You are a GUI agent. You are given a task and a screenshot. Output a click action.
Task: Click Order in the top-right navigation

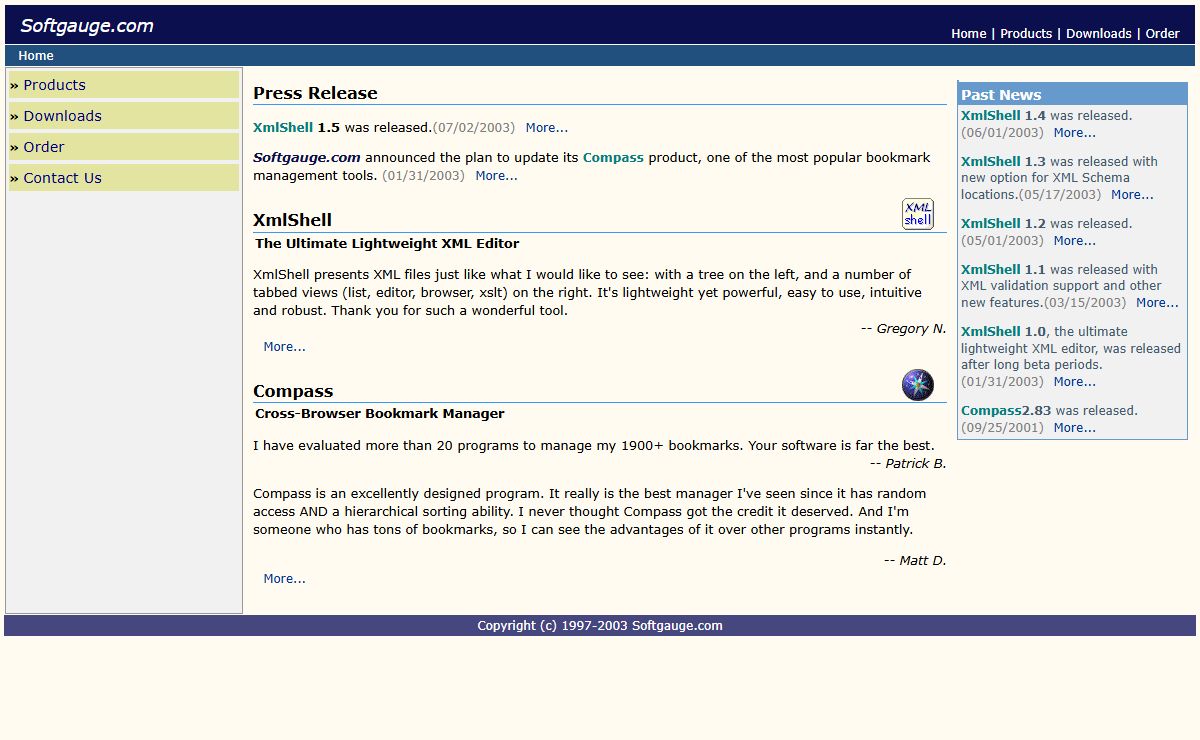coord(1162,33)
